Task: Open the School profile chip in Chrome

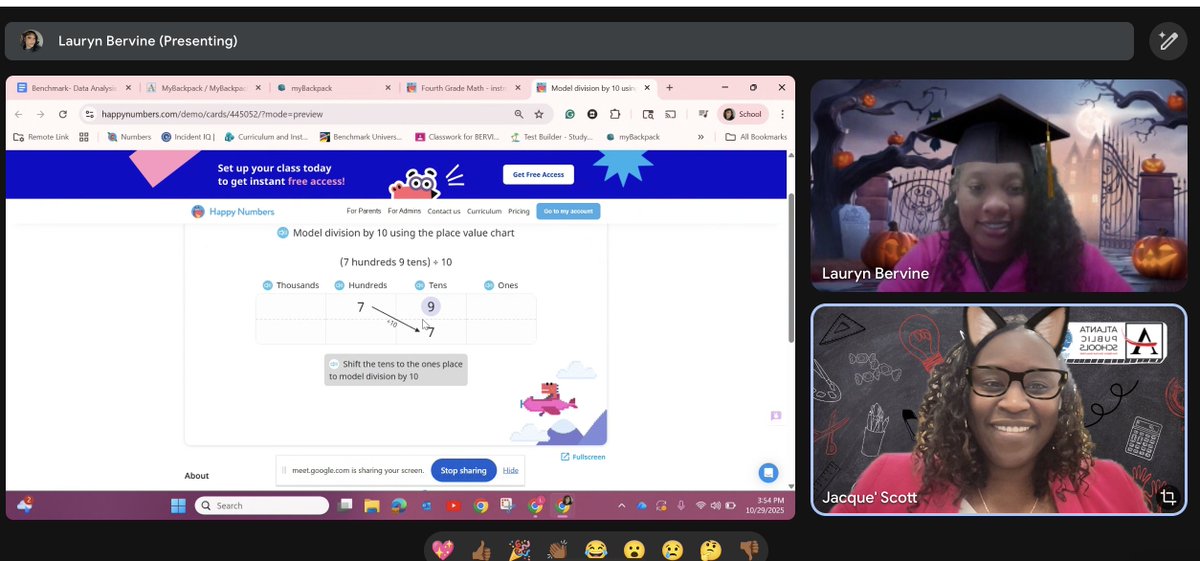Action: (744, 114)
